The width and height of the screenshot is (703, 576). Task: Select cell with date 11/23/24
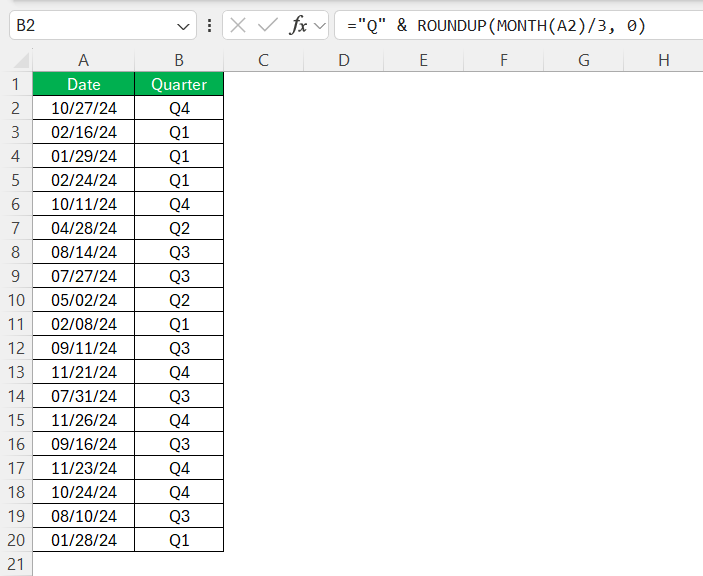83,468
